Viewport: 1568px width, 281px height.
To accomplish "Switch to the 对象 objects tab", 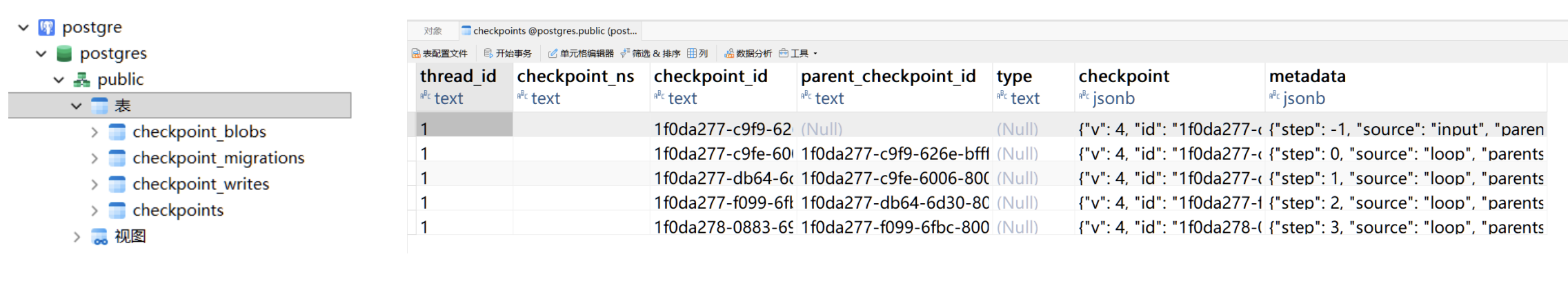I will coord(433,31).
